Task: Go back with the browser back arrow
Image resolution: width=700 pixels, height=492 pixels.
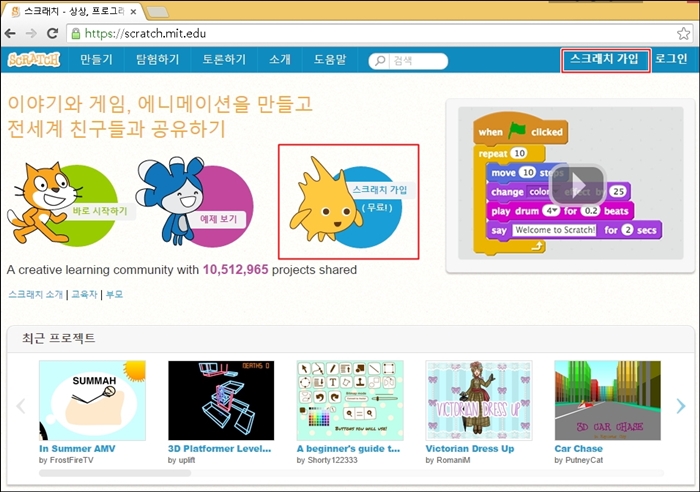Action: click(x=10, y=33)
